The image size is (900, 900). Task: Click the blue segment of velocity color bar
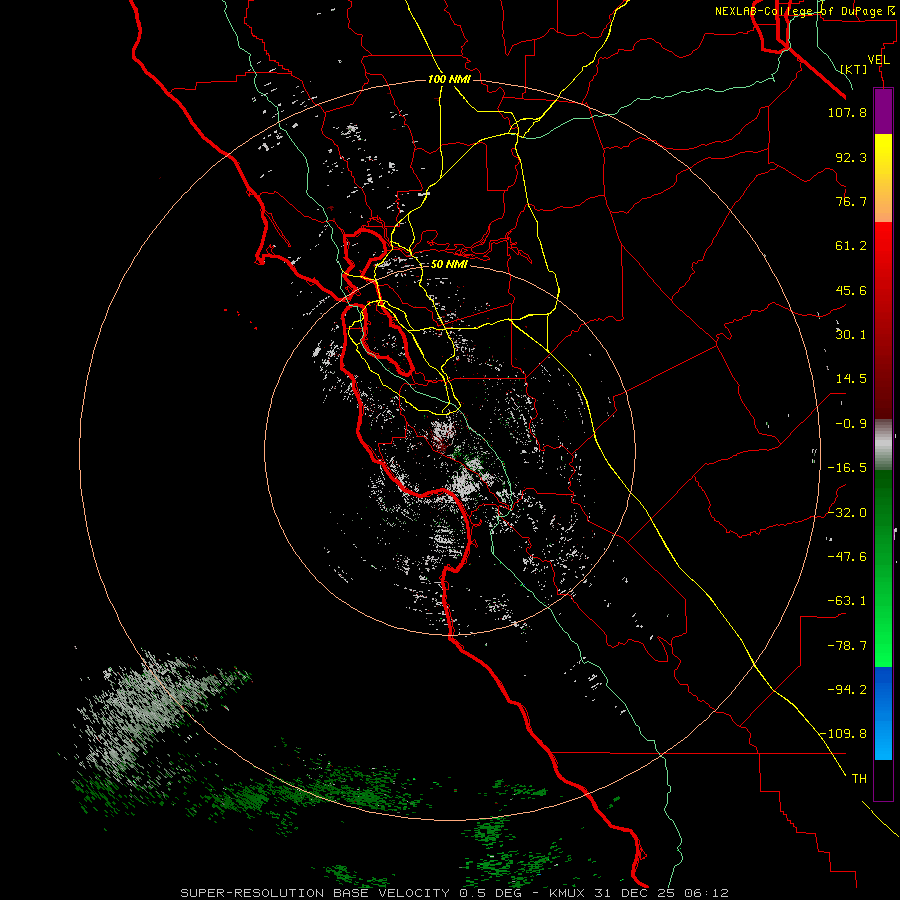point(883,713)
